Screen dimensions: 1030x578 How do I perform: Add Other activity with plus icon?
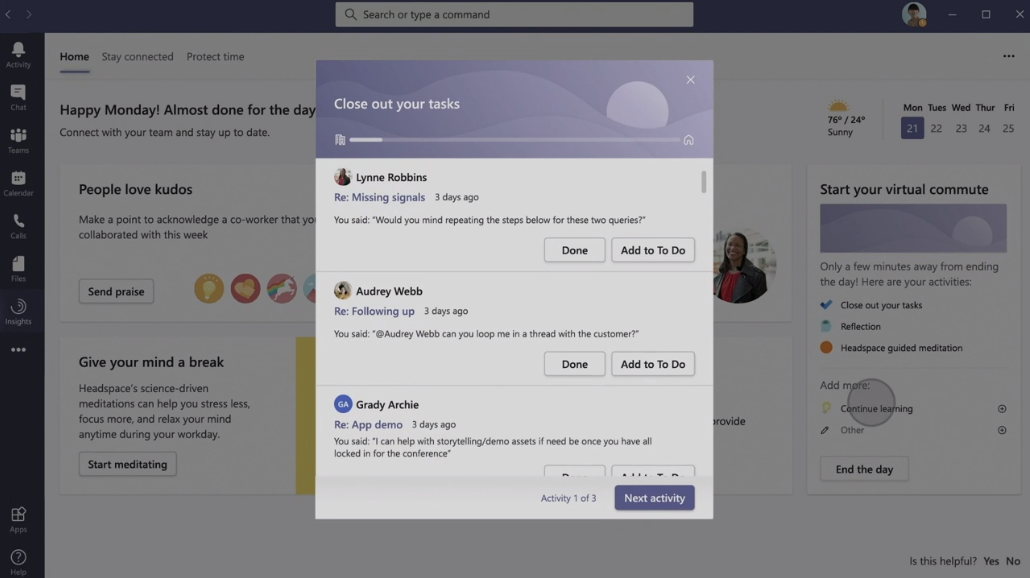click(x=1002, y=430)
